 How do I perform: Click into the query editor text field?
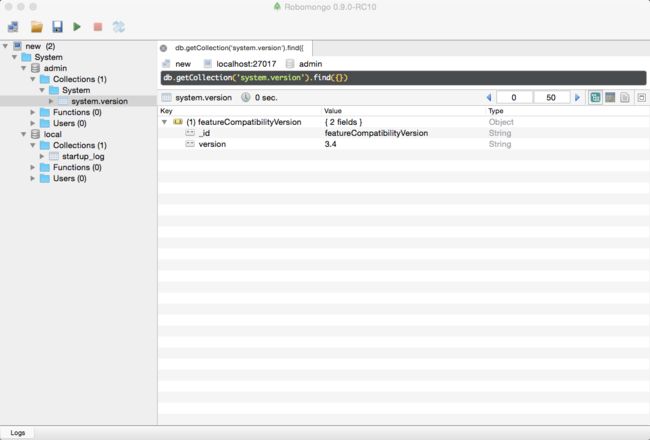[403, 78]
